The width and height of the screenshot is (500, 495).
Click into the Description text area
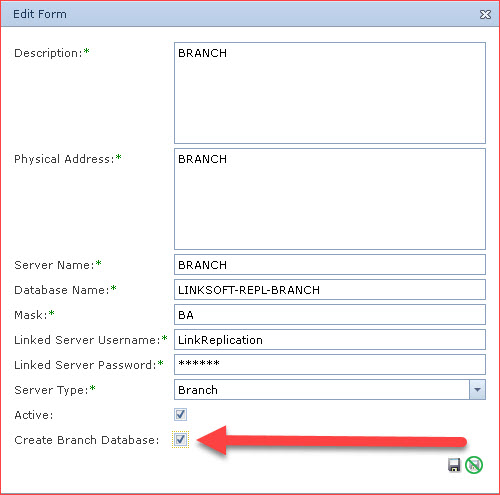330,93
